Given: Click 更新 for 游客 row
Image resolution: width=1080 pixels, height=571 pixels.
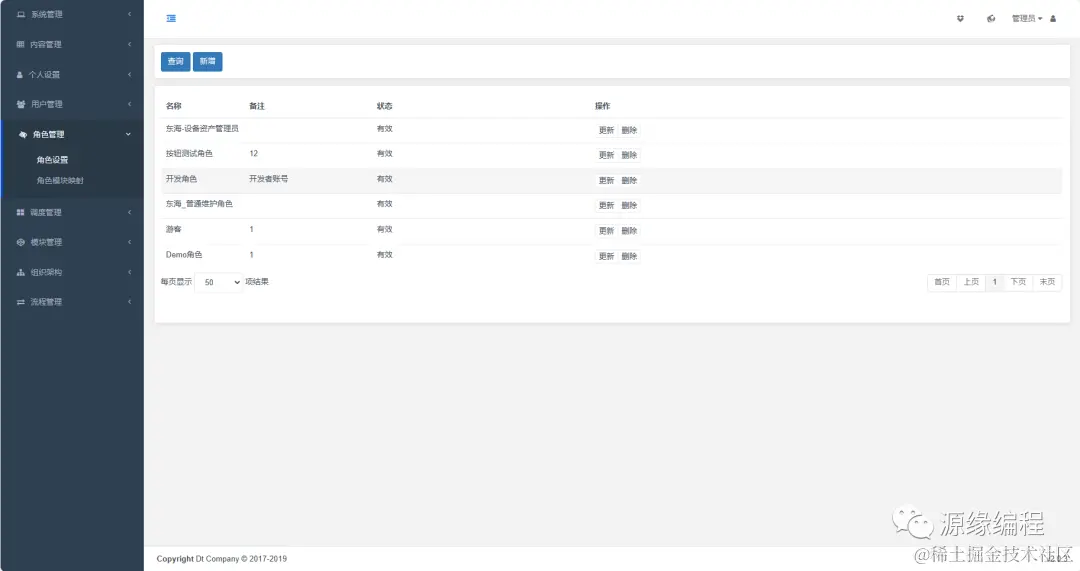Looking at the screenshot, I should 606,231.
